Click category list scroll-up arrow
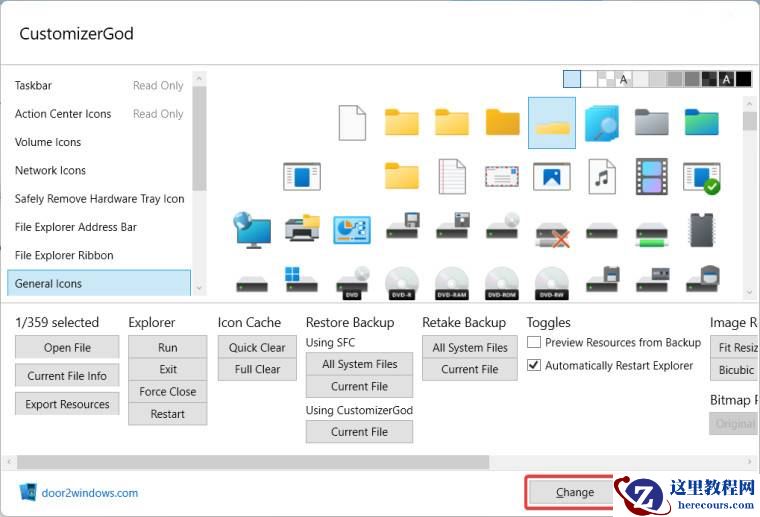 click(x=199, y=78)
